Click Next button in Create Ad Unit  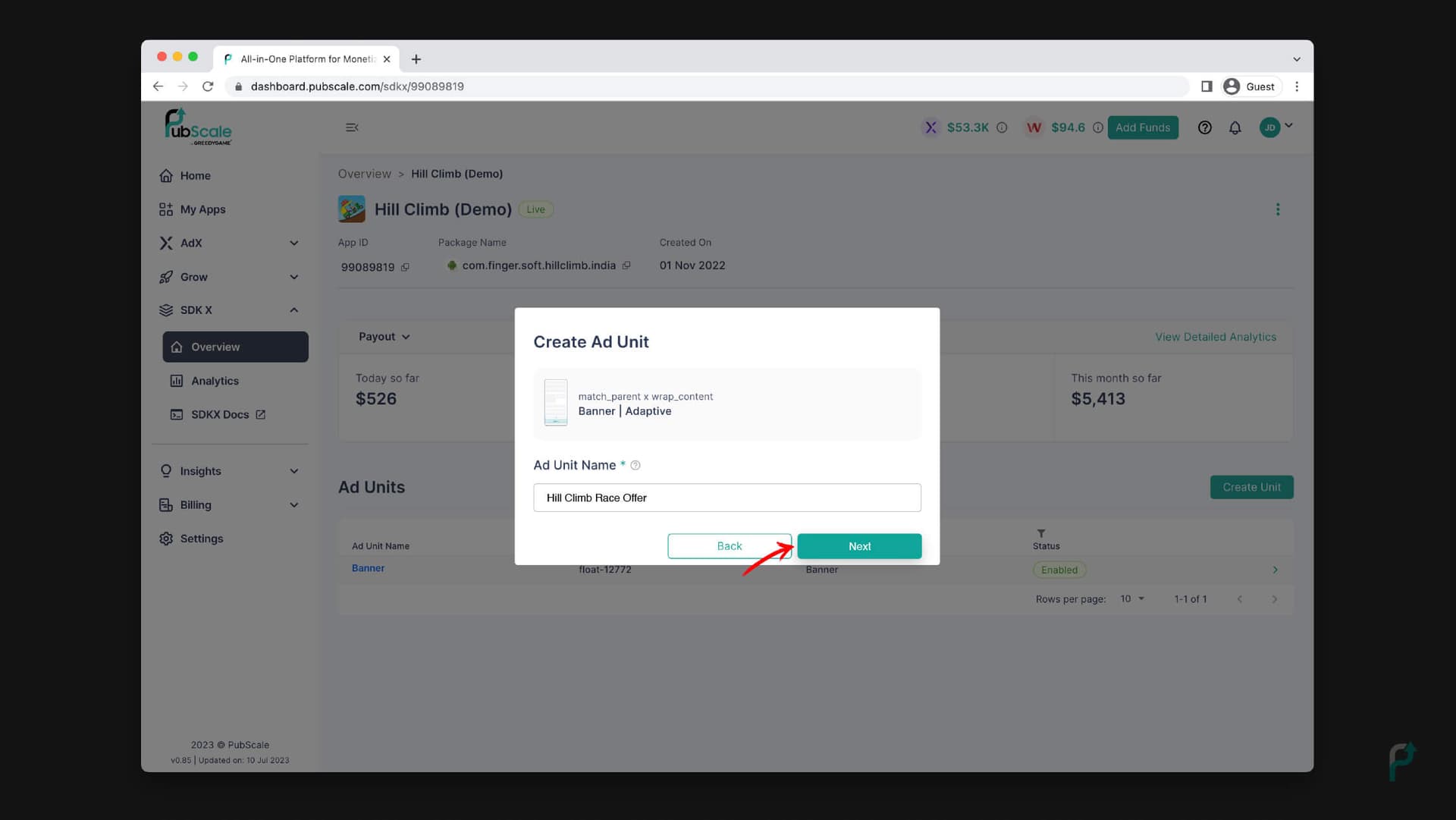pyautogui.click(x=859, y=546)
